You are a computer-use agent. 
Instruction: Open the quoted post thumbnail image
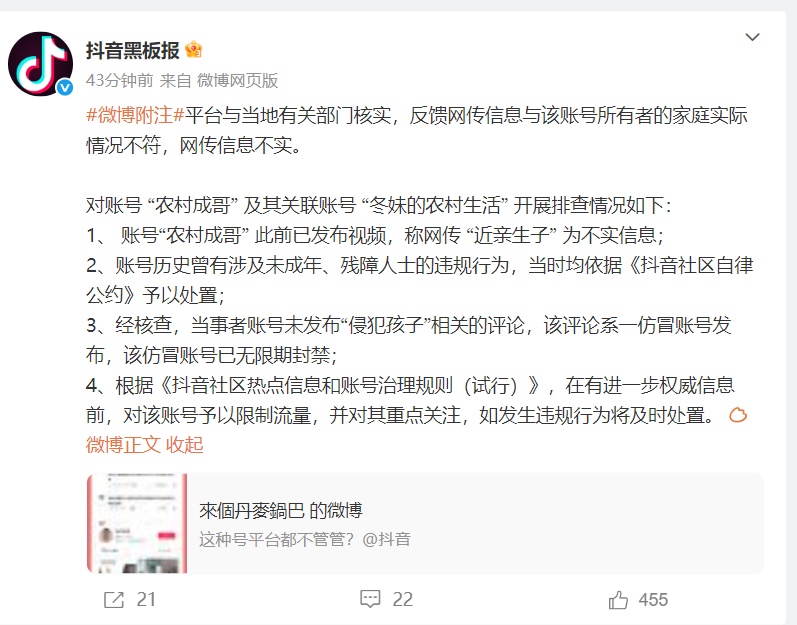[x=137, y=523]
